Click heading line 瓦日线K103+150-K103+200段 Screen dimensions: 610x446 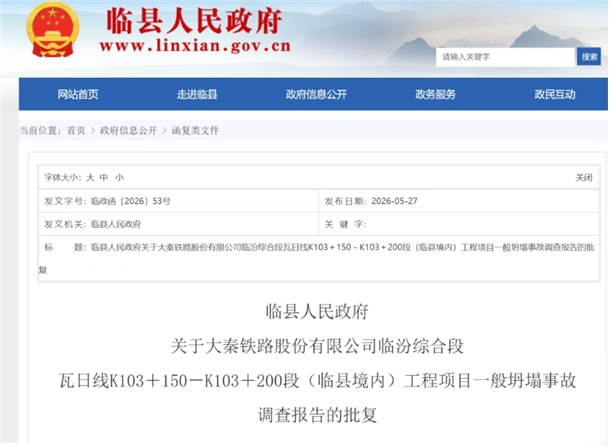317,381
